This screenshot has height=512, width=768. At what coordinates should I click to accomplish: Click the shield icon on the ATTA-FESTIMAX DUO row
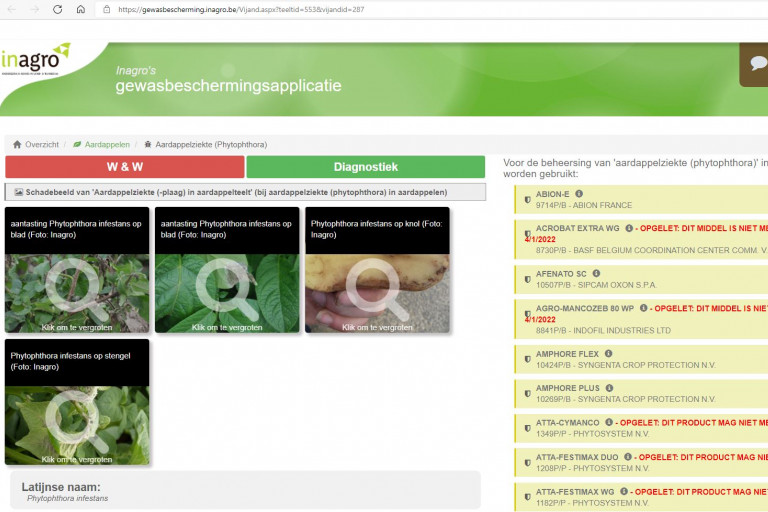[528, 463]
